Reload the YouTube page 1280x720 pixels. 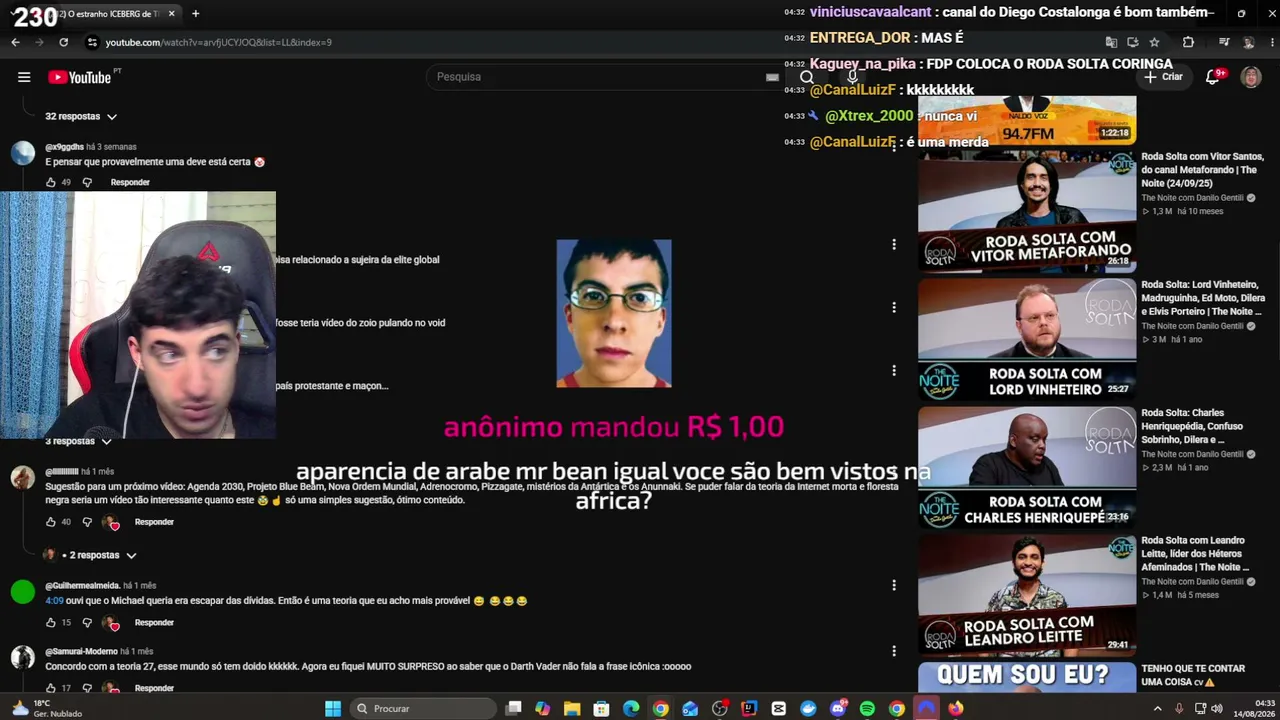tap(63, 42)
